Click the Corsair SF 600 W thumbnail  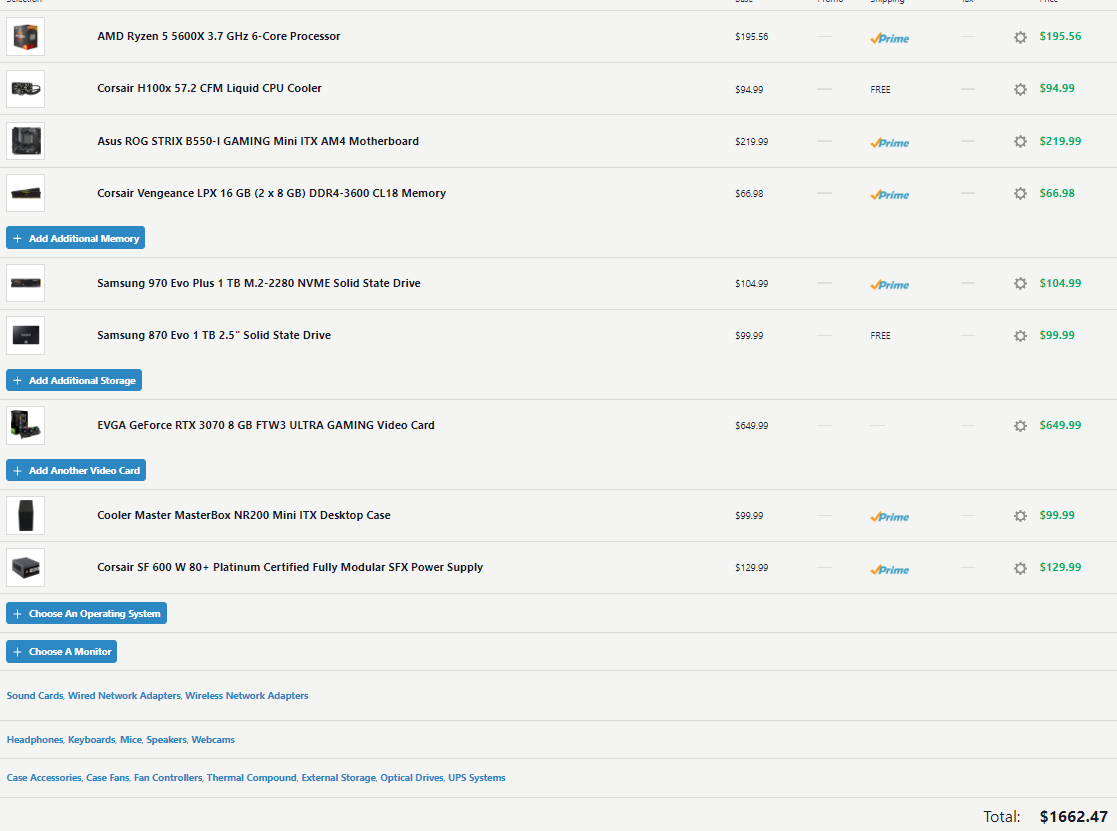pyautogui.click(x=26, y=568)
